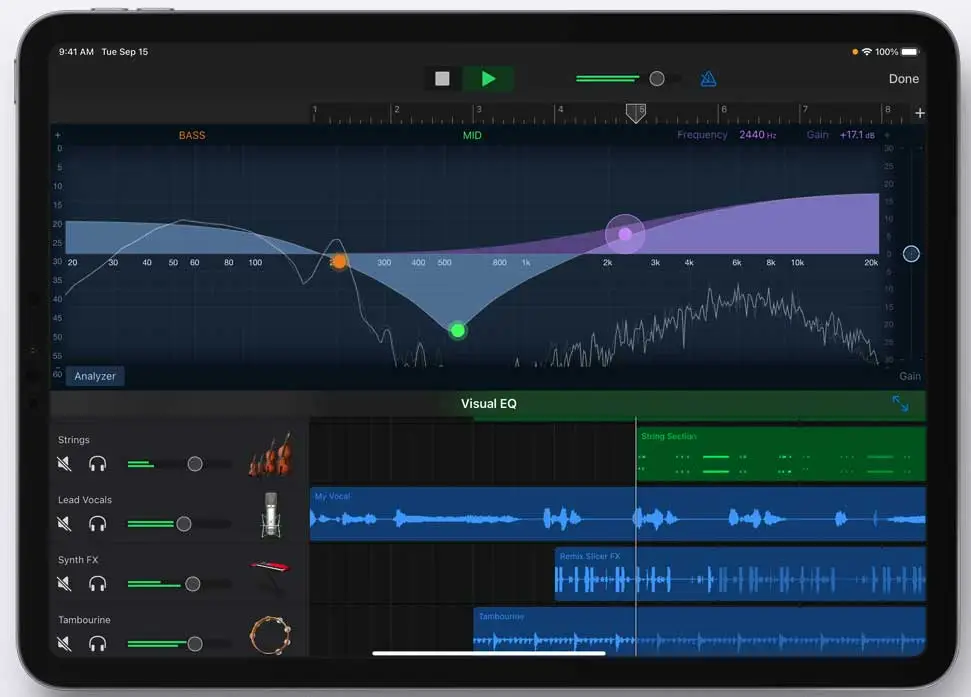Tap the Done button

pyautogui.click(x=903, y=78)
